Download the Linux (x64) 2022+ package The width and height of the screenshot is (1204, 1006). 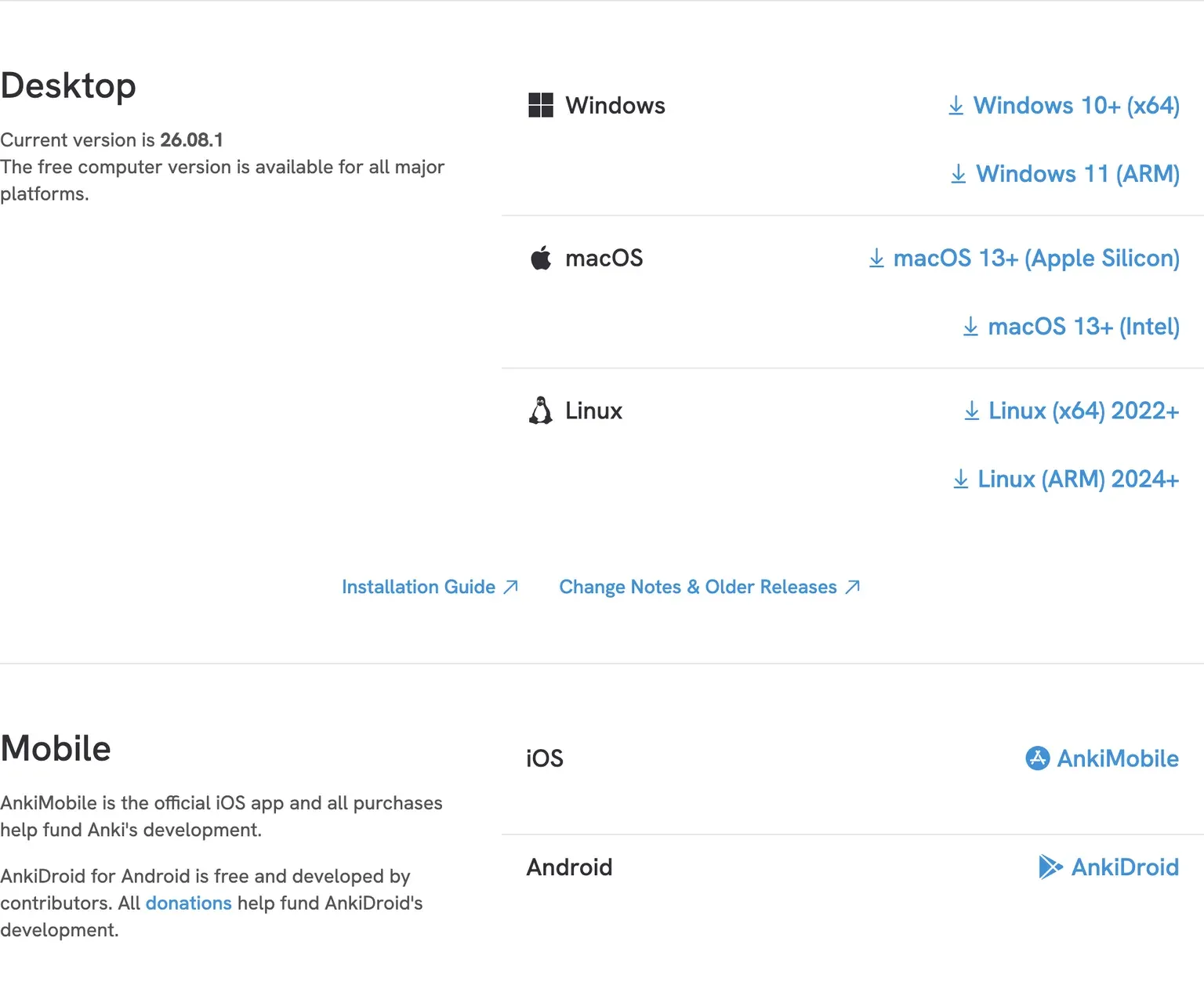point(1071,411)
